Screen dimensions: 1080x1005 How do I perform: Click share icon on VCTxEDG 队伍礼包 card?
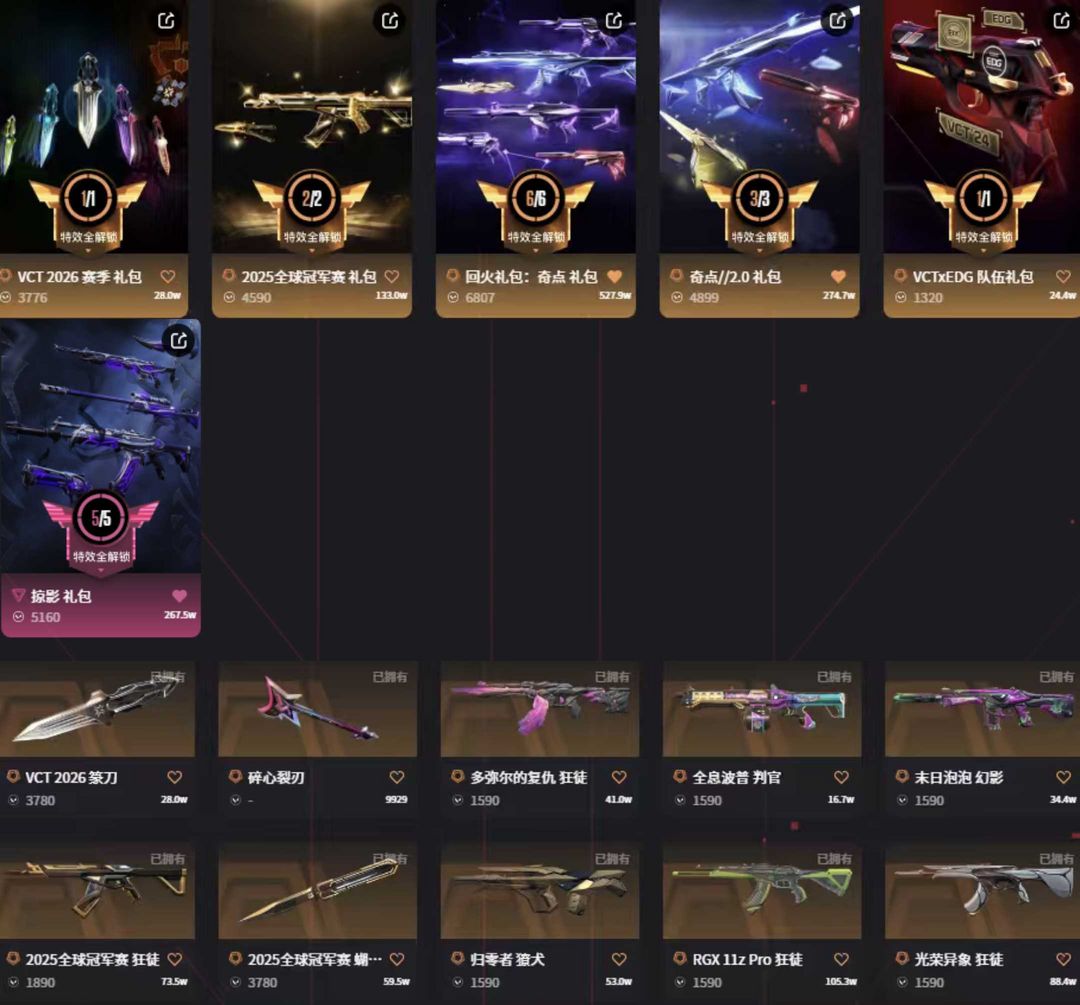[1061, 21]
